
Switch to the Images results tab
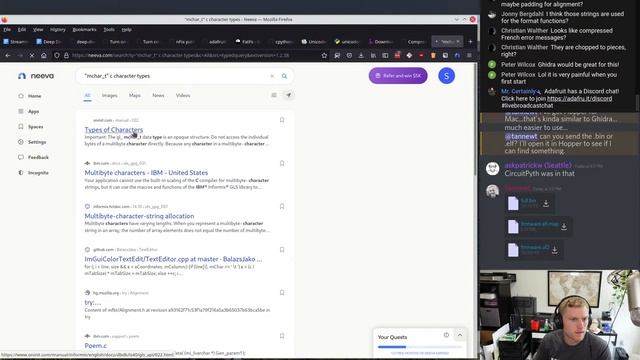pos(109,95)
